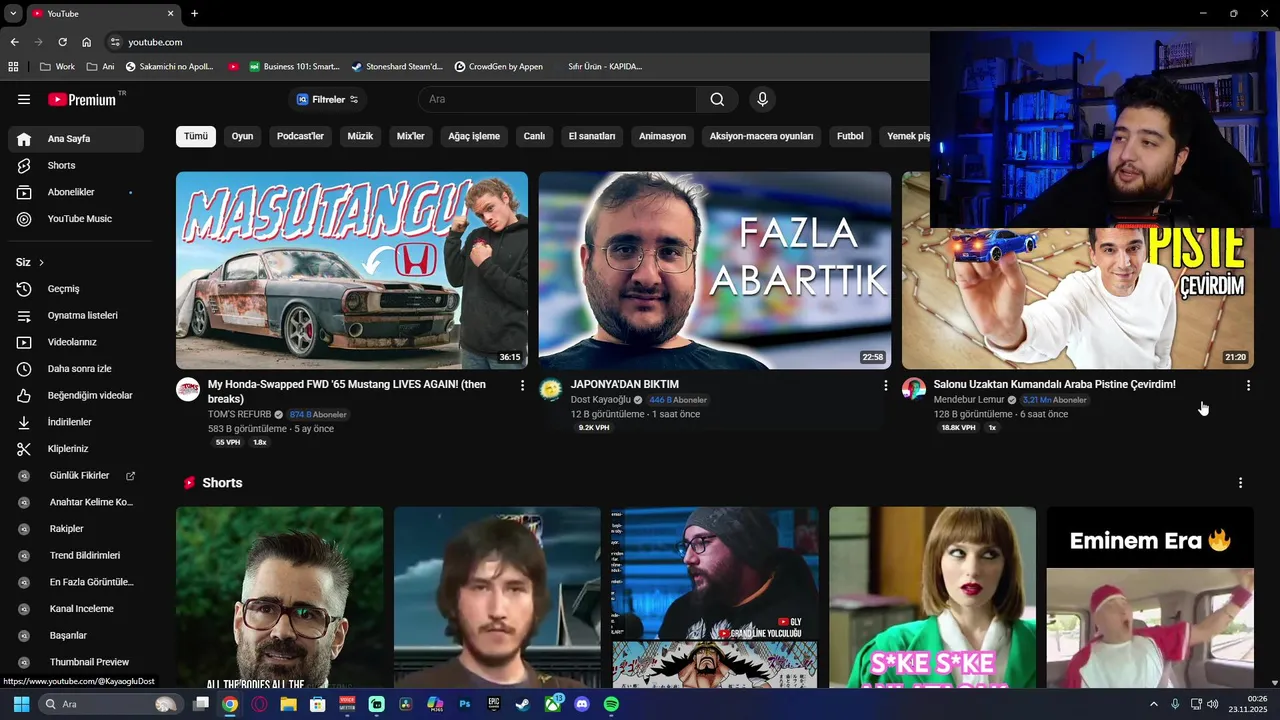Open Spotify from the taskbar
This screenshot has width=1280, height=720.
click(x=611, y=704)
